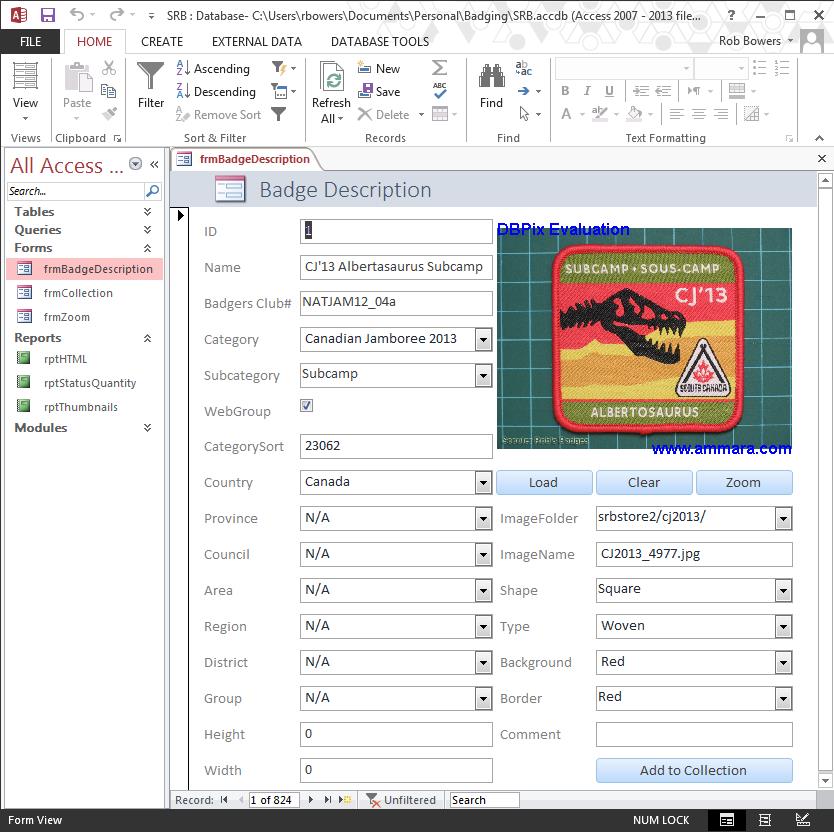
Task: Click the Replace icon in Find group
Action: pos(523,68)
